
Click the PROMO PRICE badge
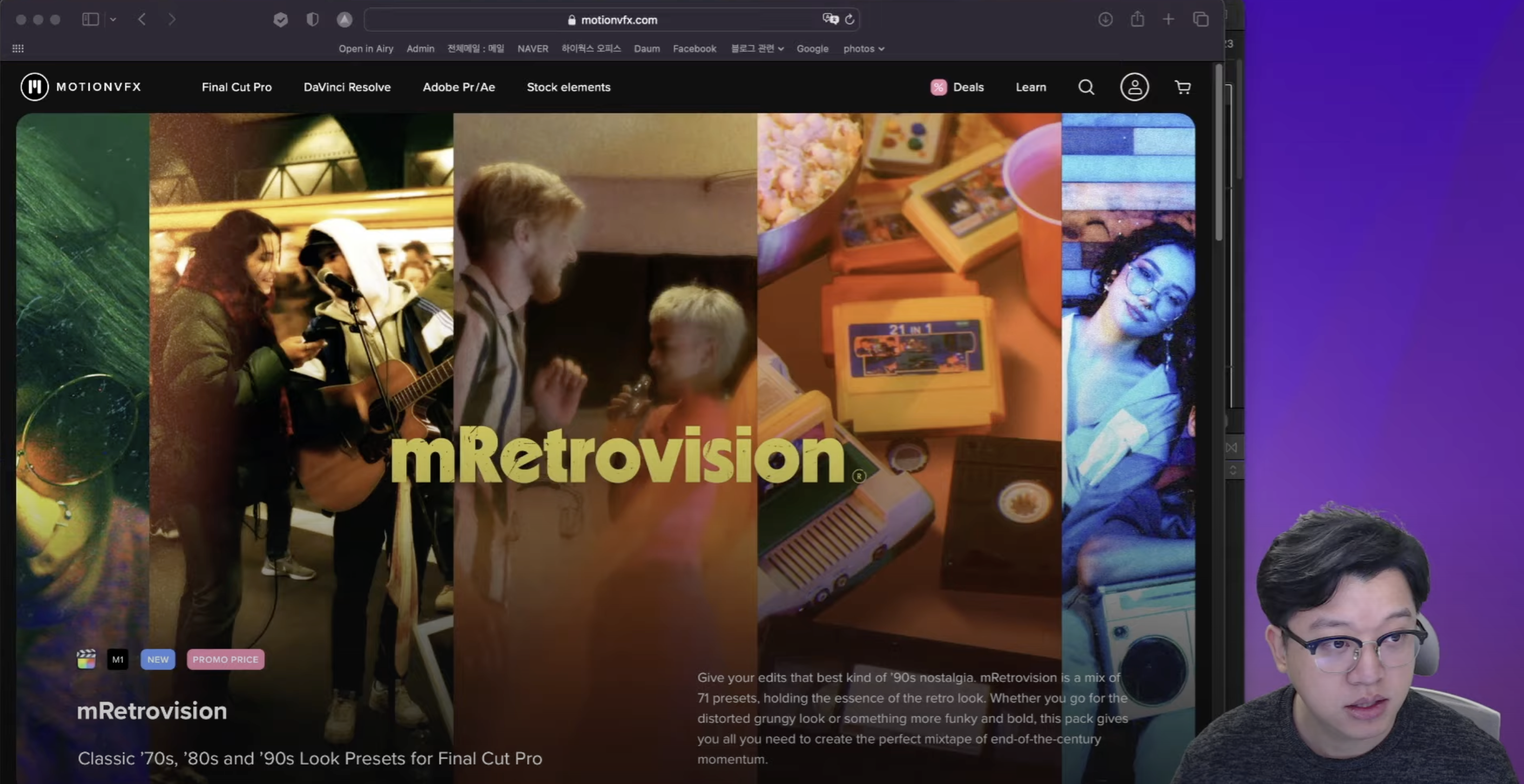225,659
